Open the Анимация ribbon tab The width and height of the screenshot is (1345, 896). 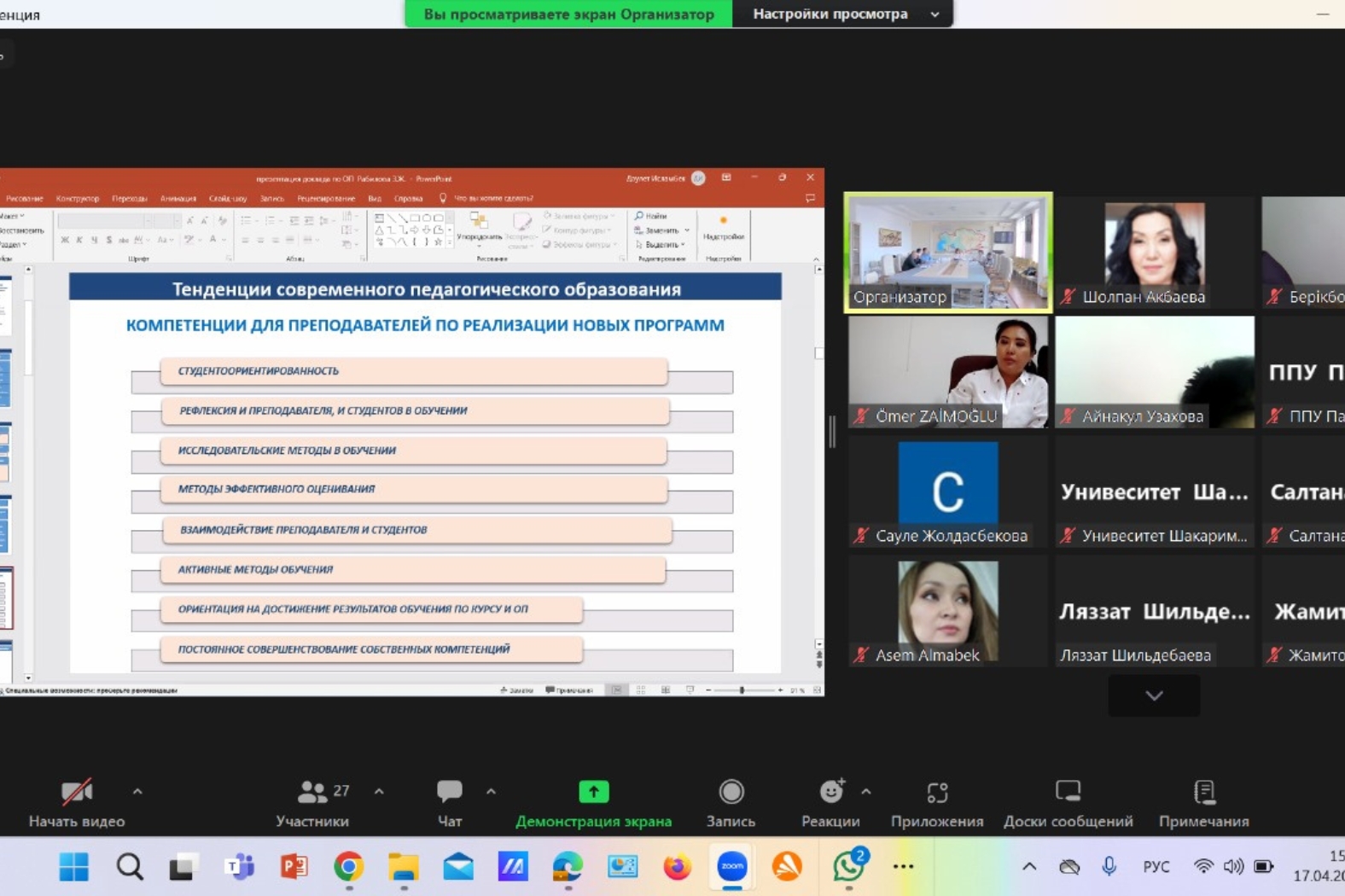point(178,199)
